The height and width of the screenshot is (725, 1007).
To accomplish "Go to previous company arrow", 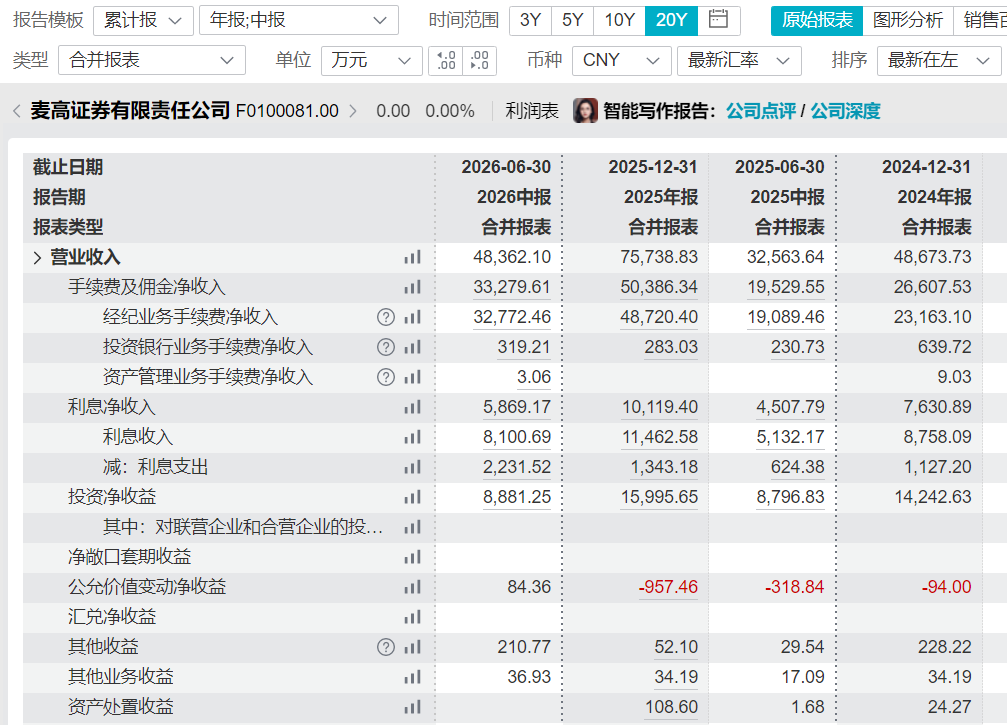I will [17, 111].
